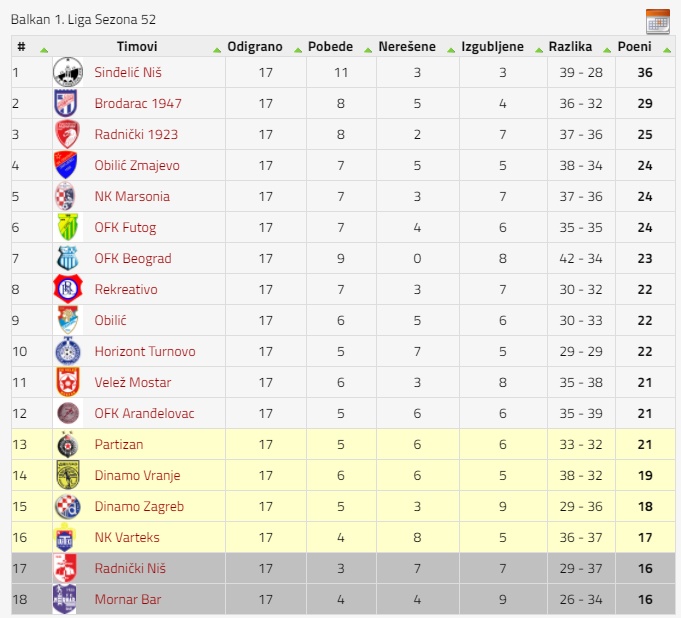
Task: Sort by Razlika column arrow
Action: coord(607,50)
